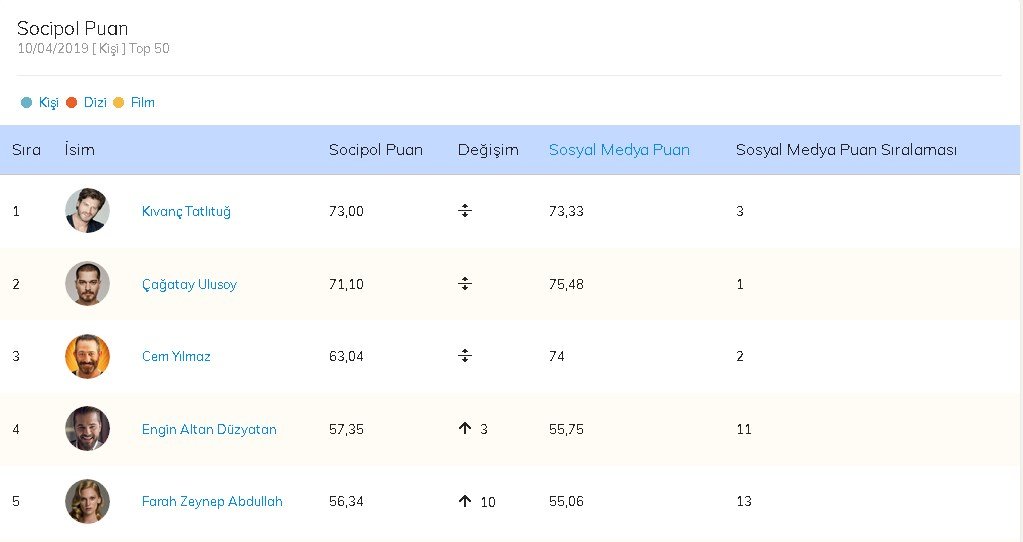This screenshot has height=542, width=1023.
Task: Click Sosyal Medya Puan Sıralaması header
Action: tap(846, 150)
